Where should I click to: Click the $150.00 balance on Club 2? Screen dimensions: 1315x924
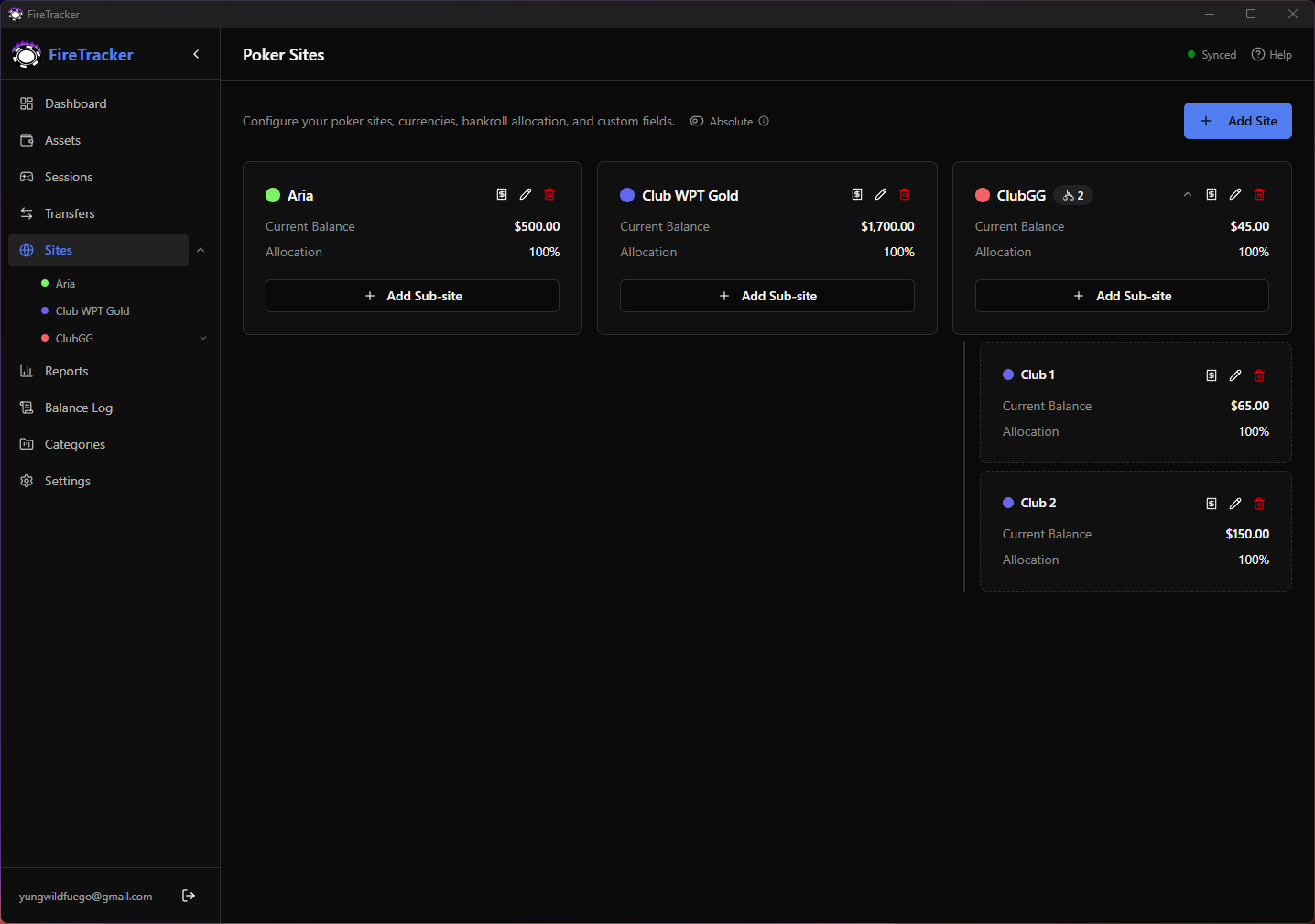1247,534
